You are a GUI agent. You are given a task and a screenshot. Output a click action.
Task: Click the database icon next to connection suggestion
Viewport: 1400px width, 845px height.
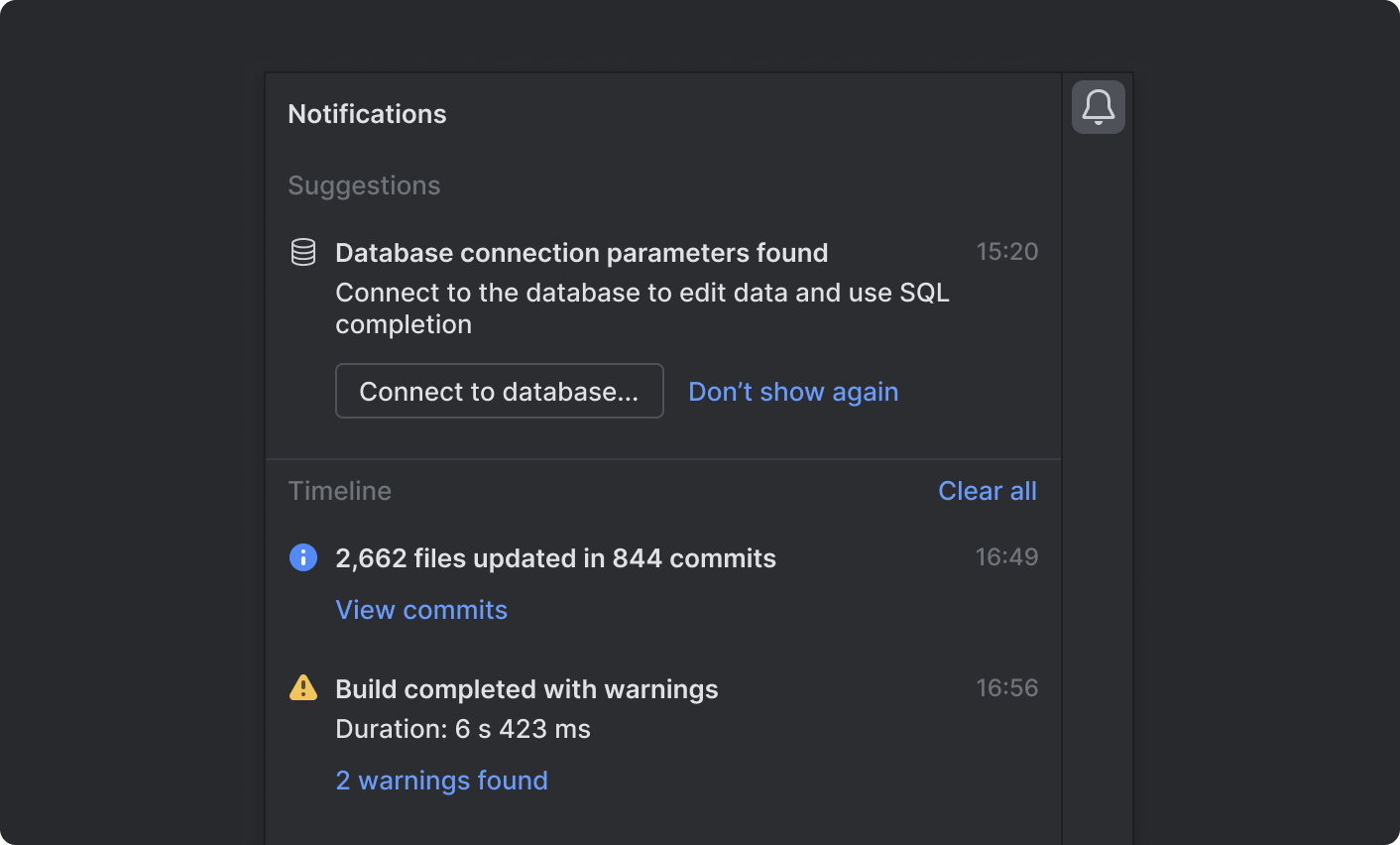tap(302, 252)
